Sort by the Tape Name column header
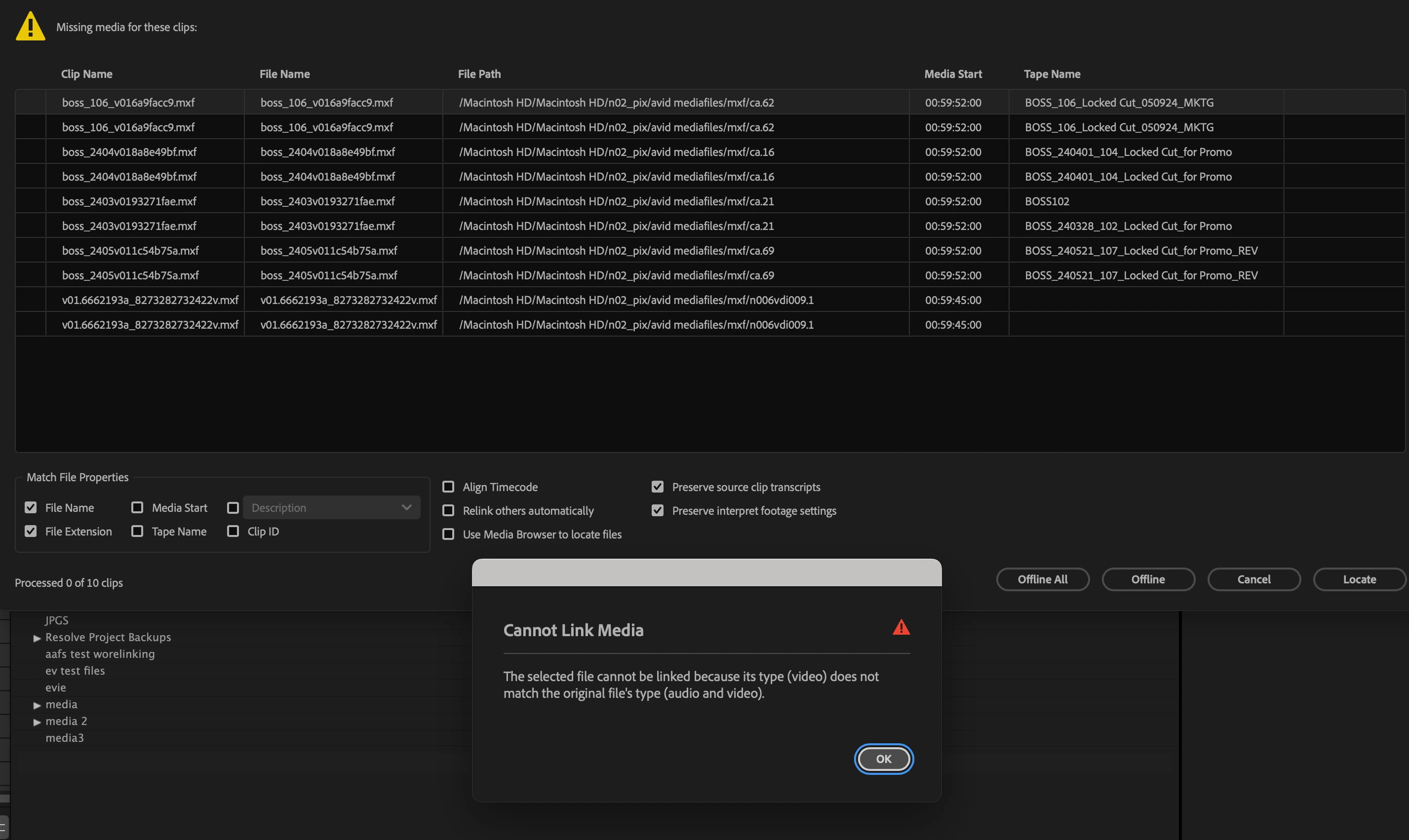This screenshot has height=840, width=1409. click(x=1052, y=74)
